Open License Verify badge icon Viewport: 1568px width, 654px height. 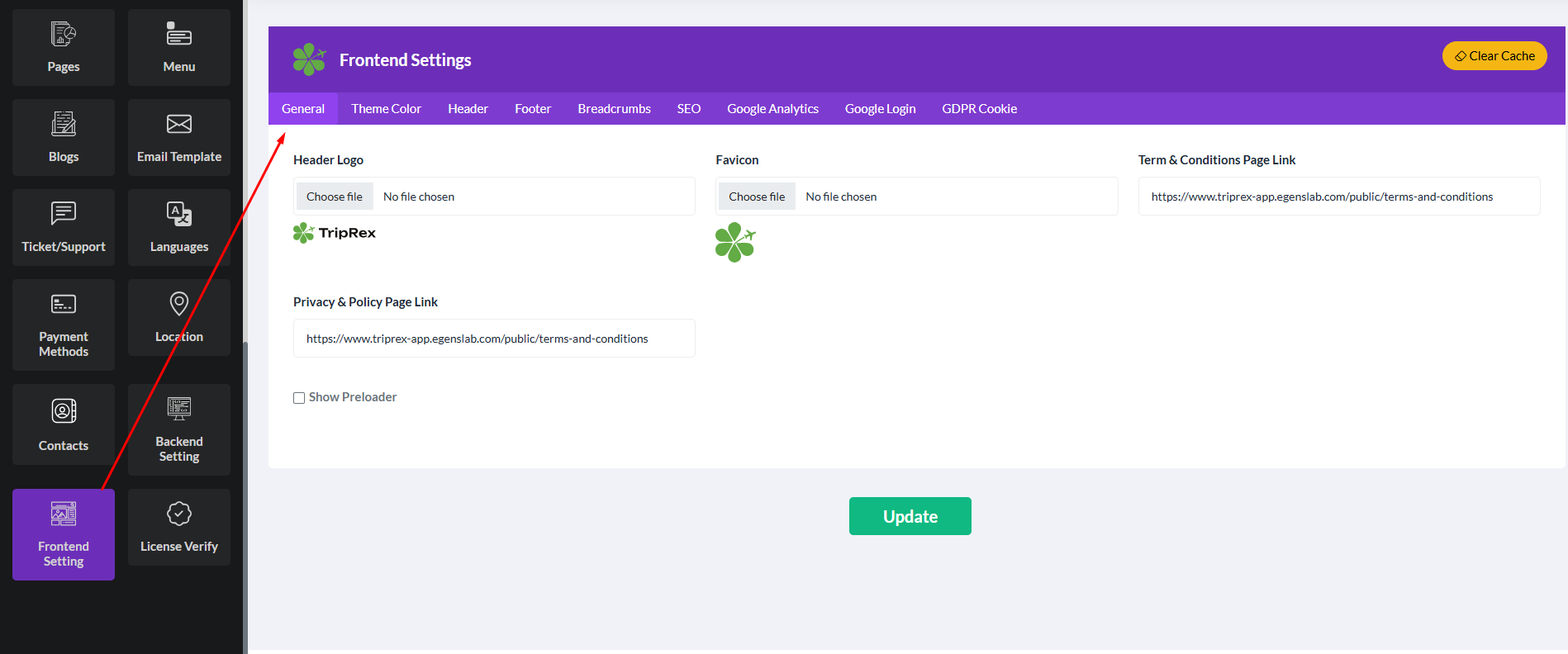tap(179, 514)
